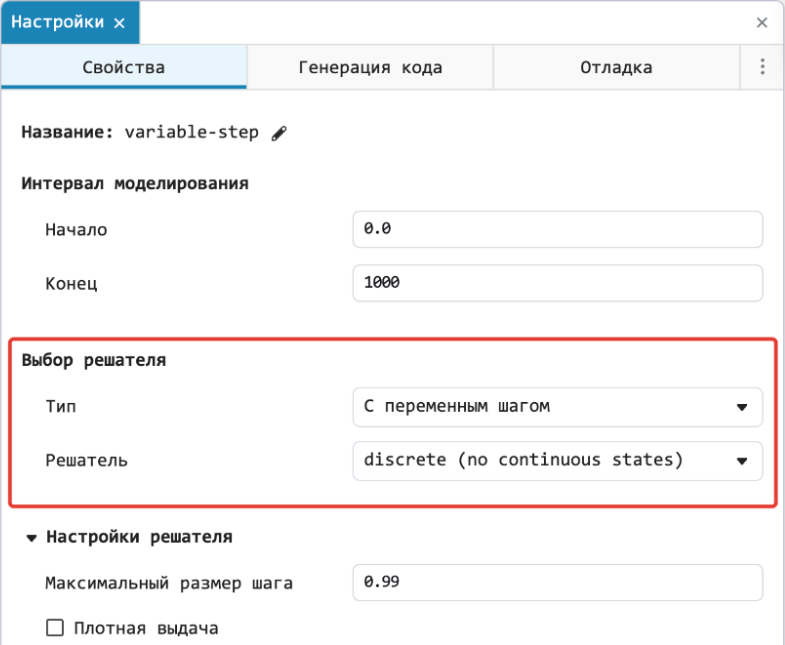Open the Решатель dropdown
This screenshot has width=785, height=645.
(x=558, y=461)
